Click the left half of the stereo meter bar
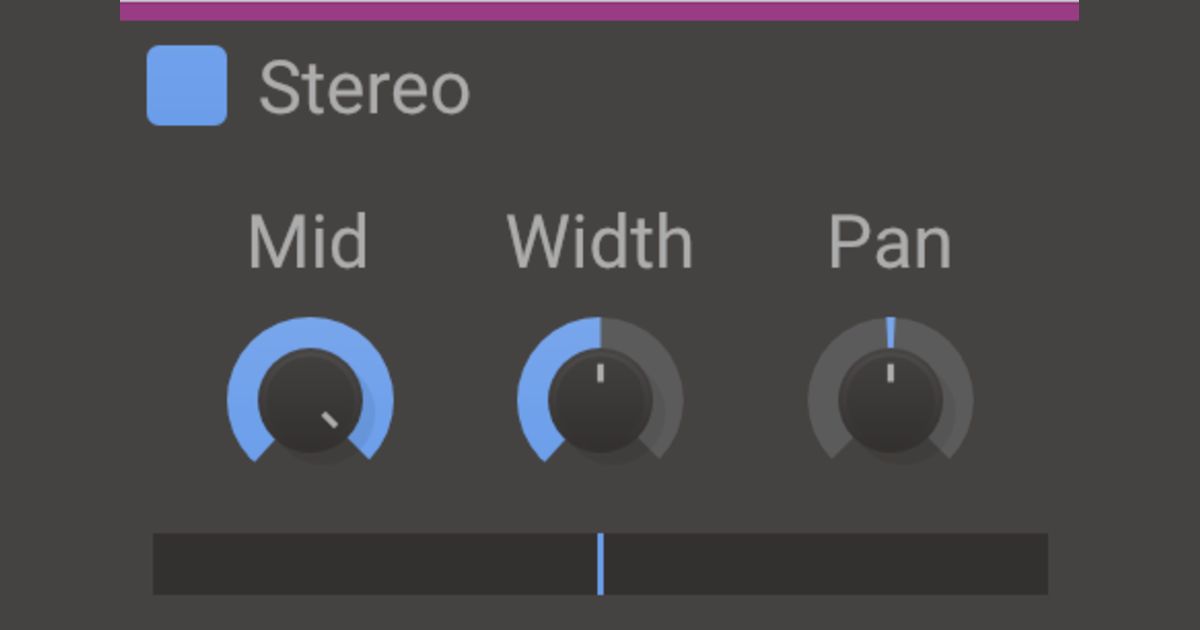 (375, 564)
